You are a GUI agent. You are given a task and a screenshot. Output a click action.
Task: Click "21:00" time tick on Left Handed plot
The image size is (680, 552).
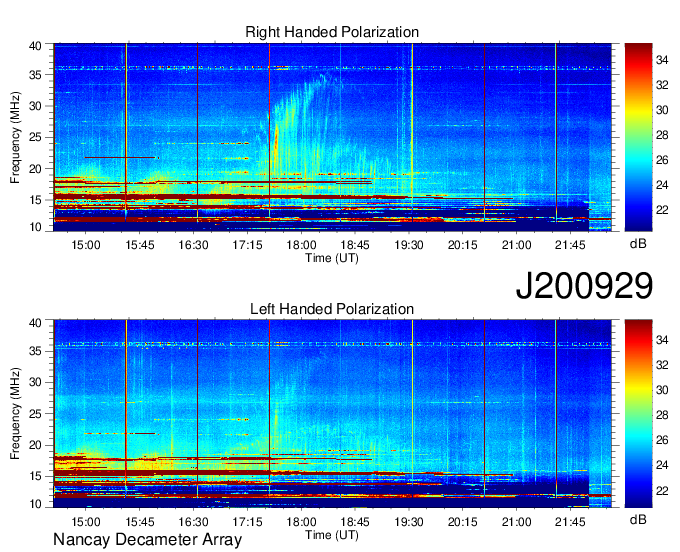click(x=517, y=522)
